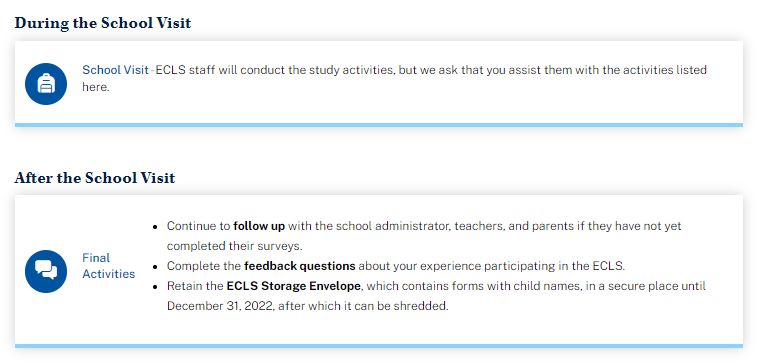
Task: Click the During the School Visit heading
Action: pos(103,23)
